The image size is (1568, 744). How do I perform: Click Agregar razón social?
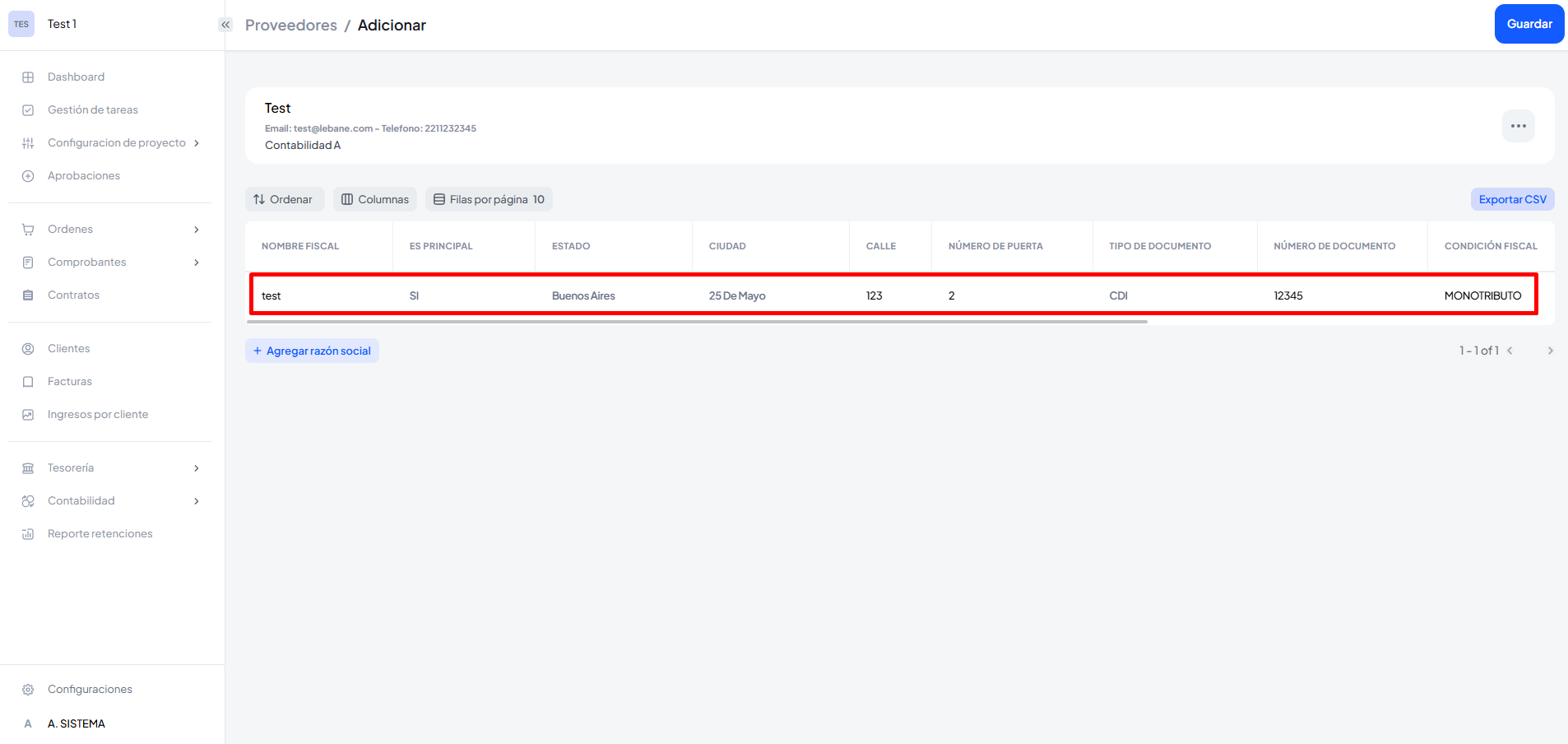click(312, 351)
